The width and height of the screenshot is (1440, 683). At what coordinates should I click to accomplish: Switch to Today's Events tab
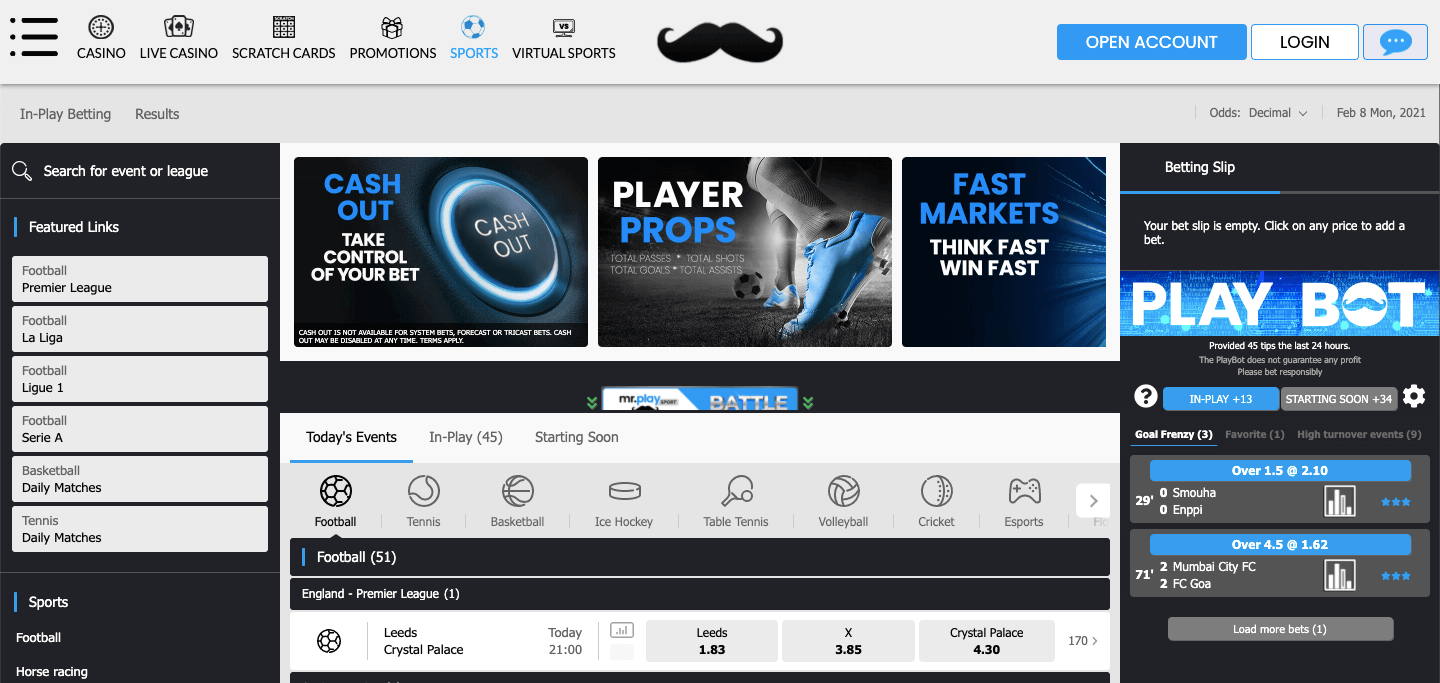click(x=351, y=438)
